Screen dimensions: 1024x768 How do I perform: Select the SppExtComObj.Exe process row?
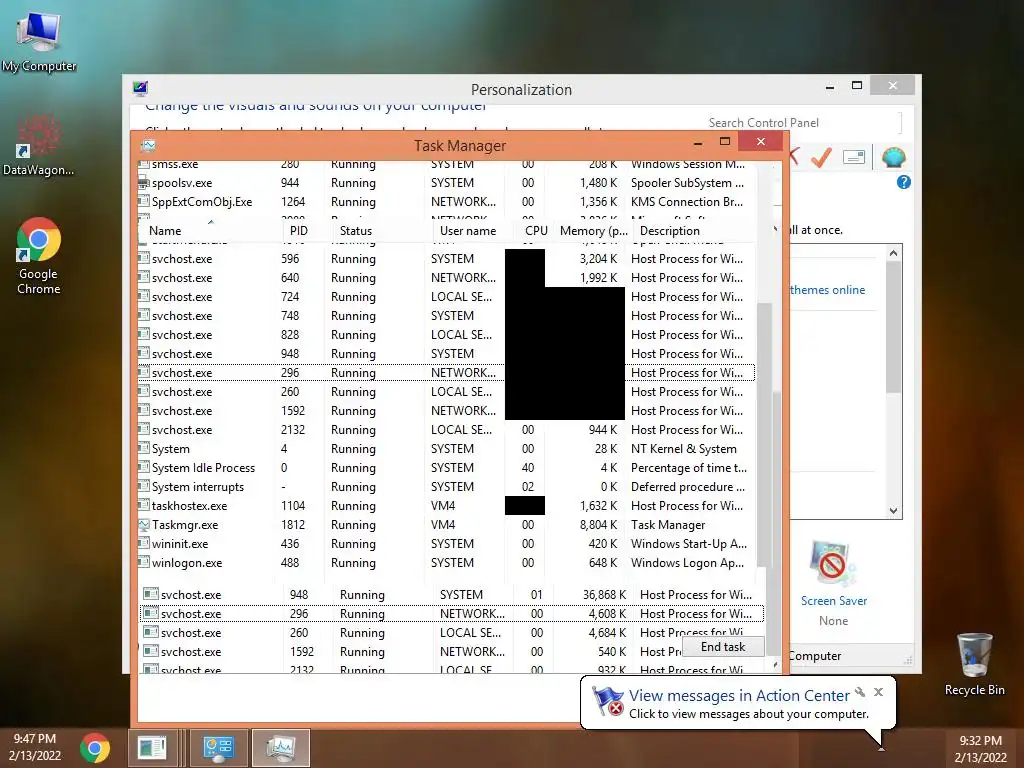tap(447, 202)
